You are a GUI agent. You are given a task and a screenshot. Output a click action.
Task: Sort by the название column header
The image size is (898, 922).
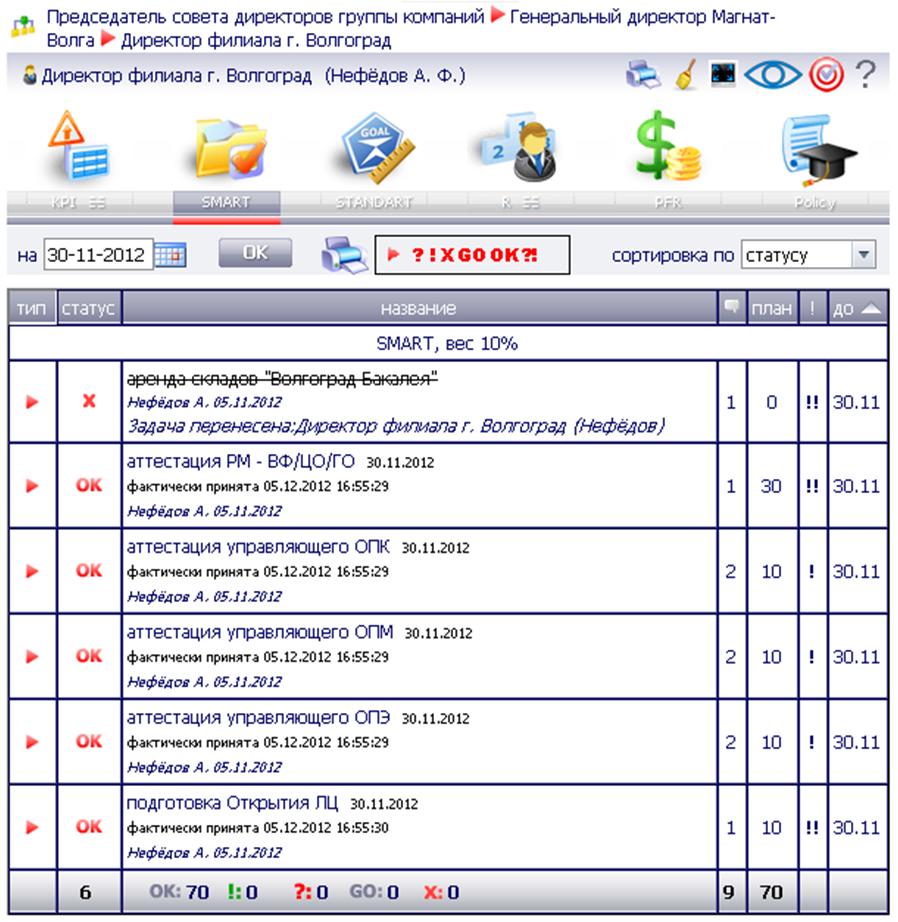click(x=419, y=308)
